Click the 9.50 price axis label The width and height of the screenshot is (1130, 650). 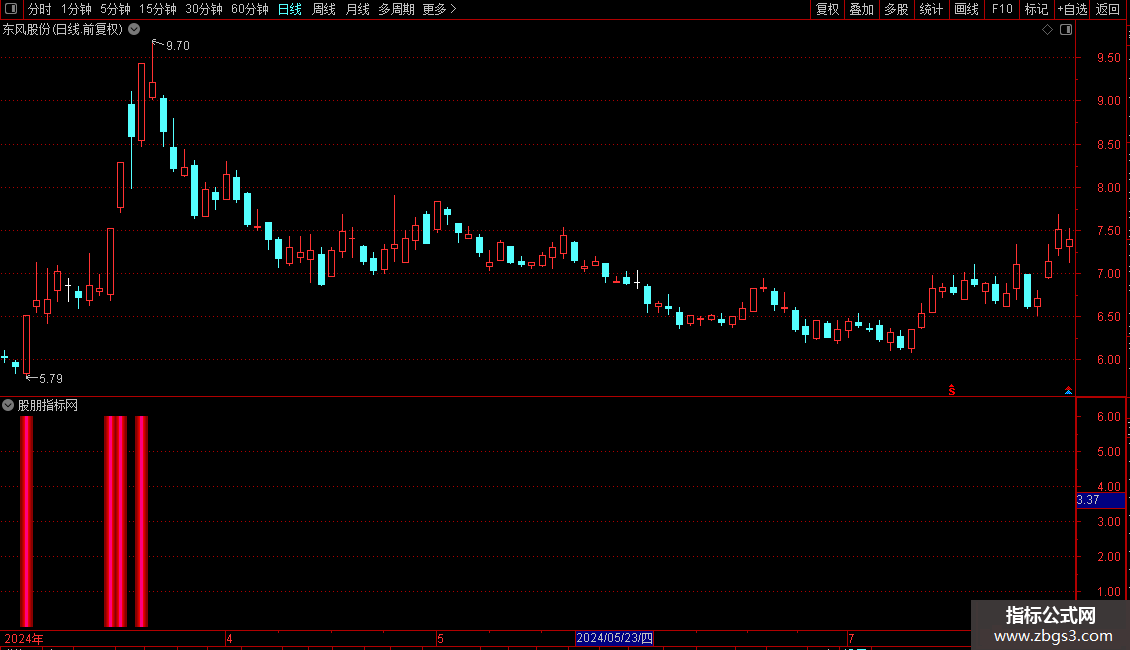click(x=1108, y=58)
